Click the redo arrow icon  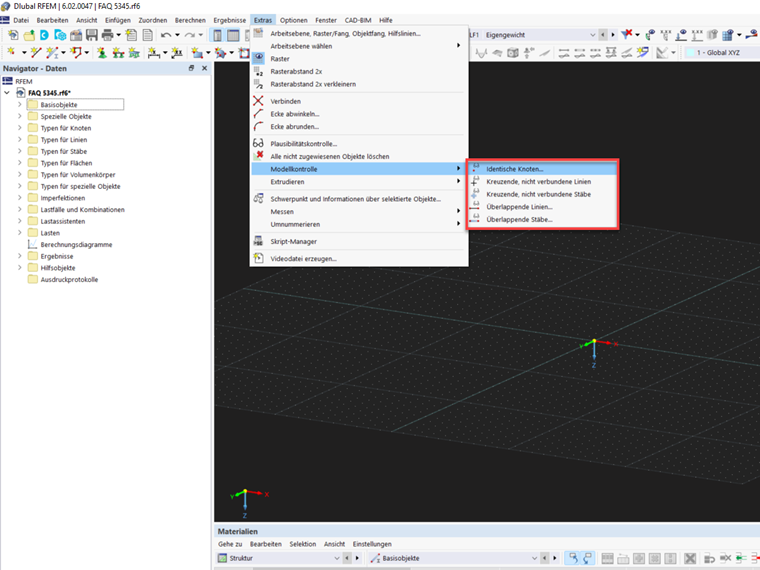[x=190, y=35]
